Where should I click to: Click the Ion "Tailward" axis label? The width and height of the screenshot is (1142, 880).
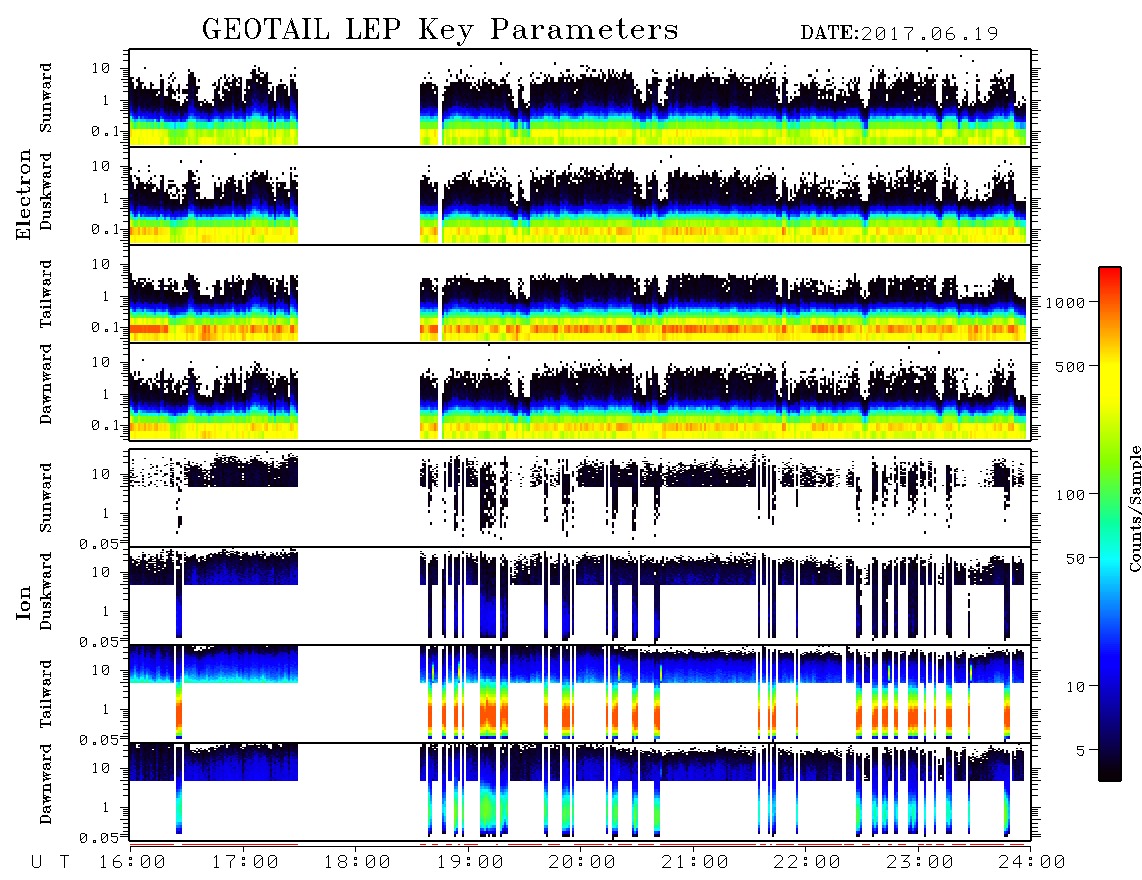[46, 694]
